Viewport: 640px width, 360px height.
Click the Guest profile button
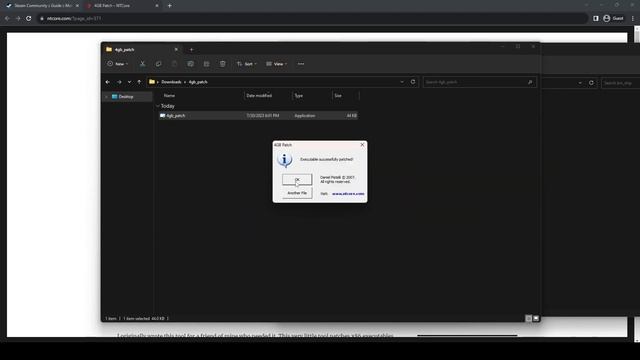click(x=613, y=18)
